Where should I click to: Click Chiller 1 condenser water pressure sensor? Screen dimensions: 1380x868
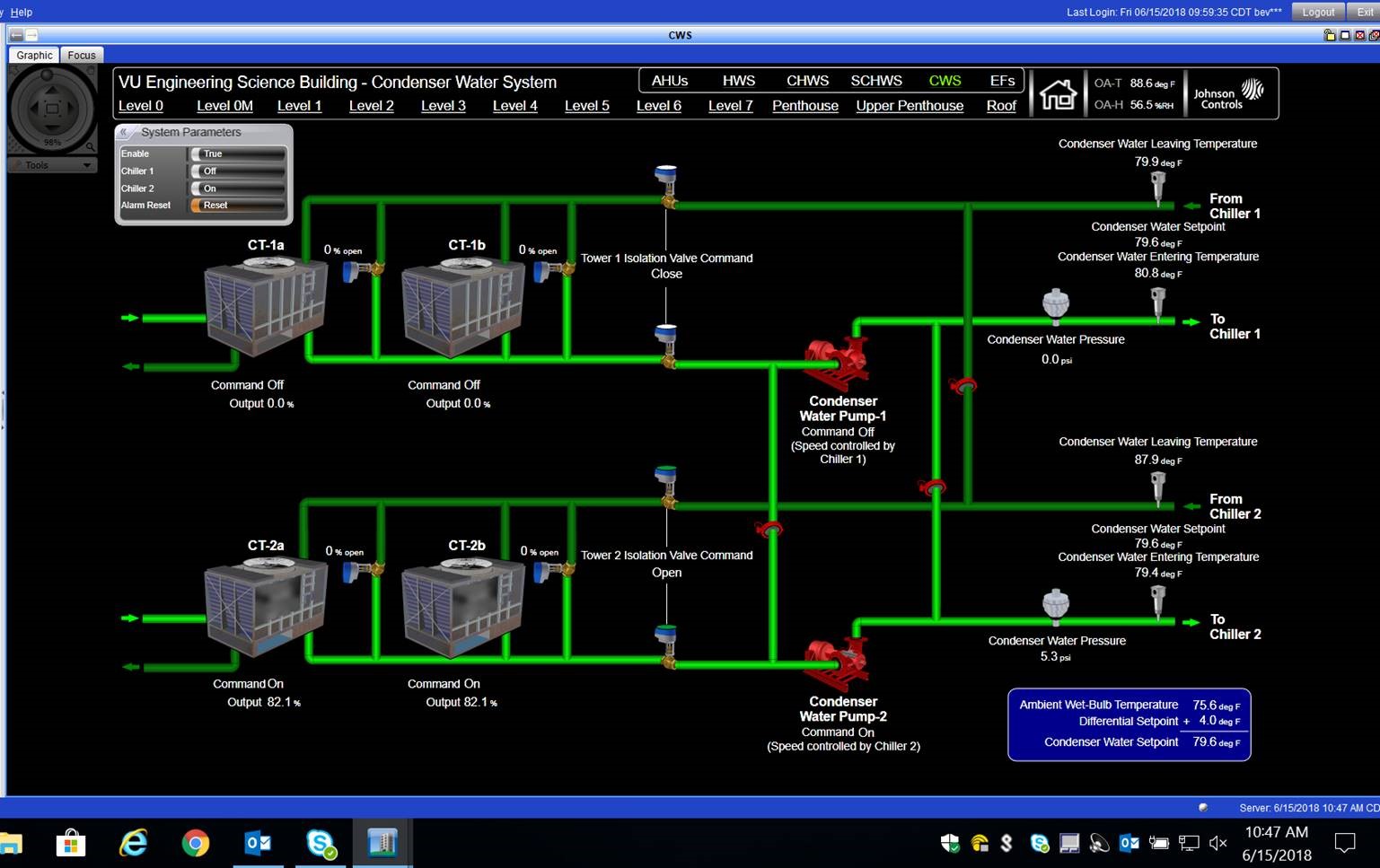(x=1056, y=306)
